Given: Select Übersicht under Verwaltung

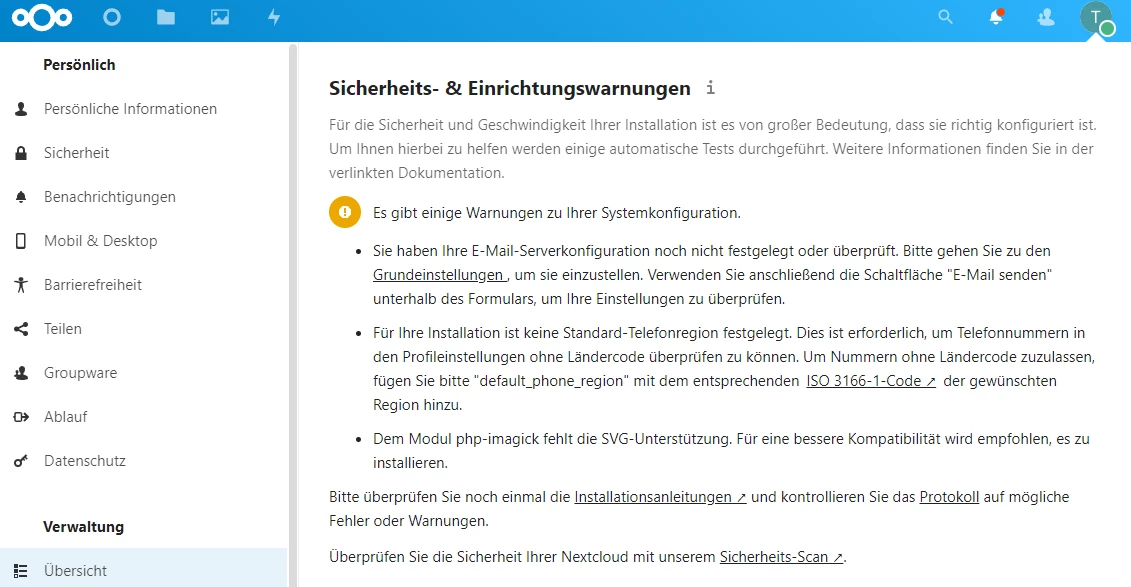Looking at the screenshot, I should click(x=75, y=571).
